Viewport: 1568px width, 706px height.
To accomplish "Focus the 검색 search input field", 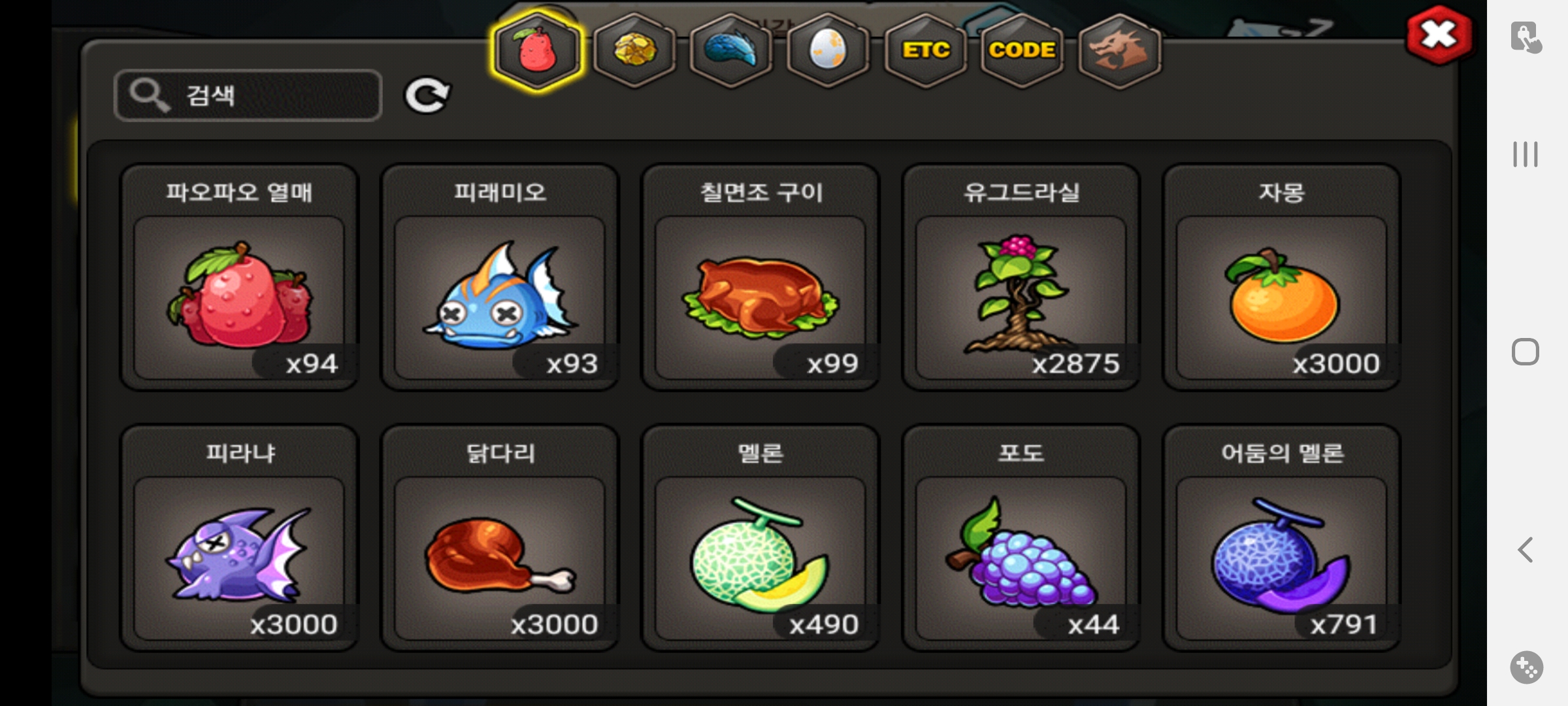I will click(248, 95).
